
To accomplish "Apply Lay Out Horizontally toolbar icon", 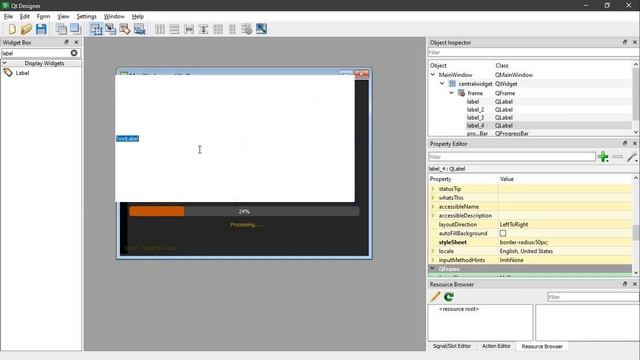I will (x=160, y=29).
